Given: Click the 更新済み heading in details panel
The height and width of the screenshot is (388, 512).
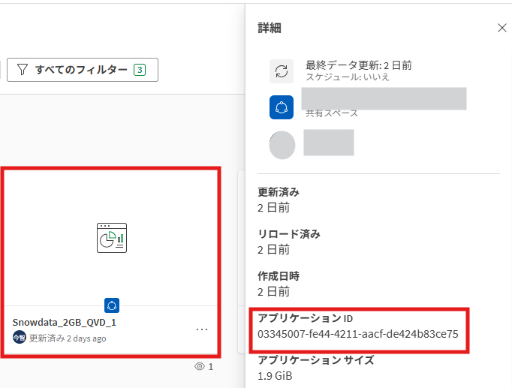Looking at the screenshot, I should click(278, 192).
